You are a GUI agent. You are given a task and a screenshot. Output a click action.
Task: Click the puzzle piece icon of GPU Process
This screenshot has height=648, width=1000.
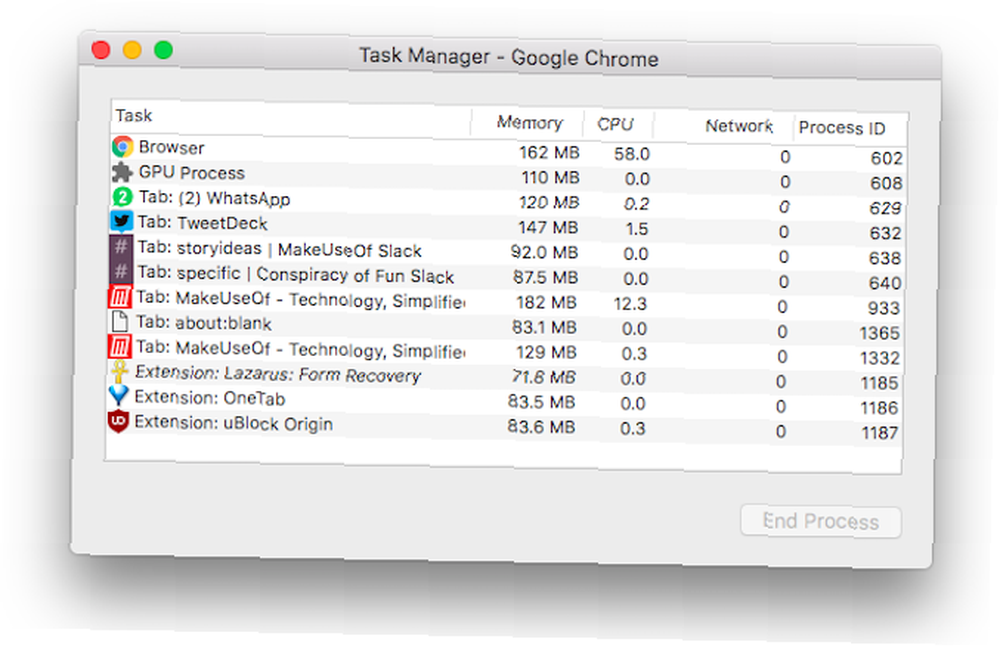[122, 172]
